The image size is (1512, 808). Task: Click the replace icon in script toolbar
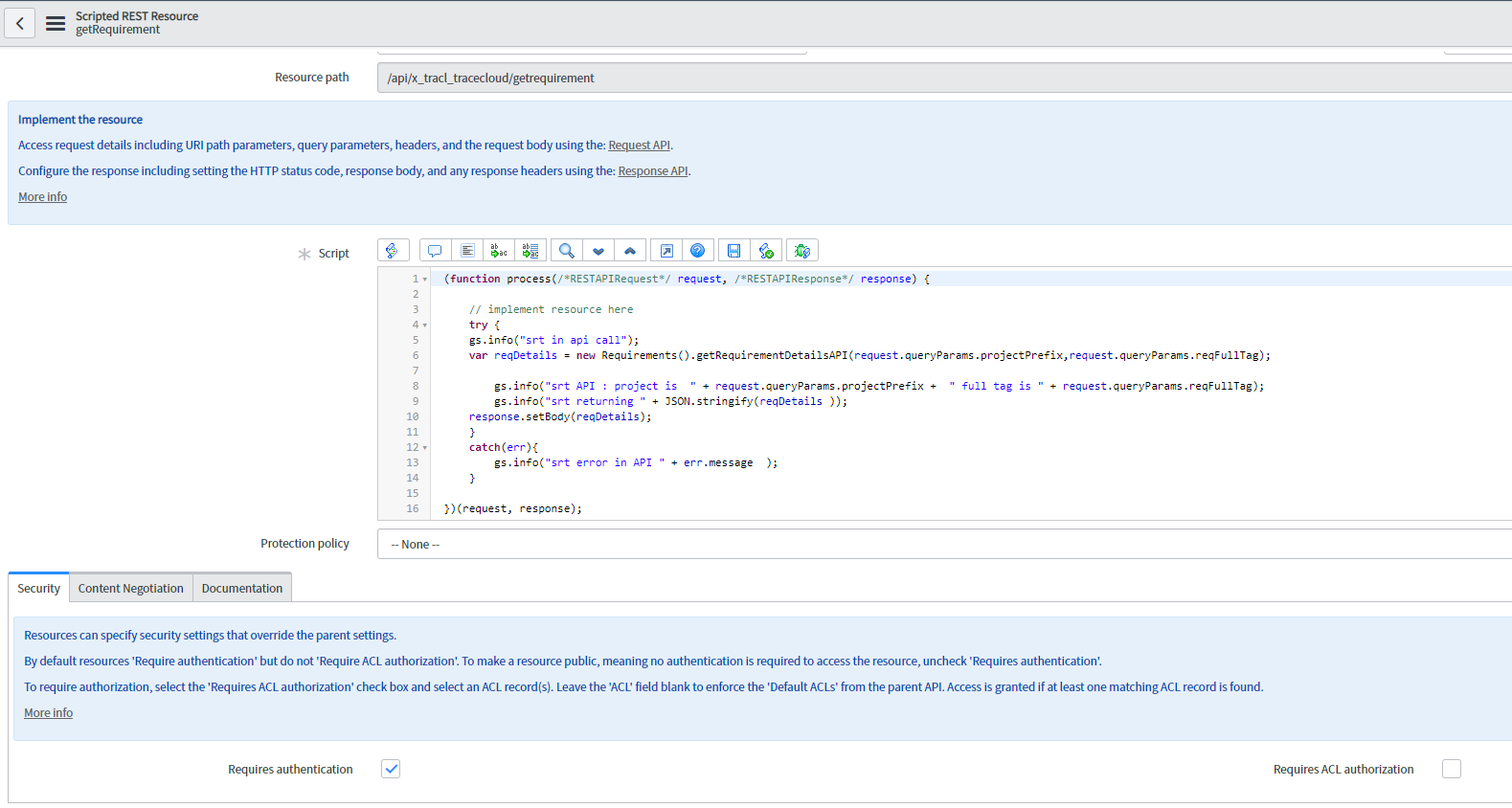pos(499,251)
